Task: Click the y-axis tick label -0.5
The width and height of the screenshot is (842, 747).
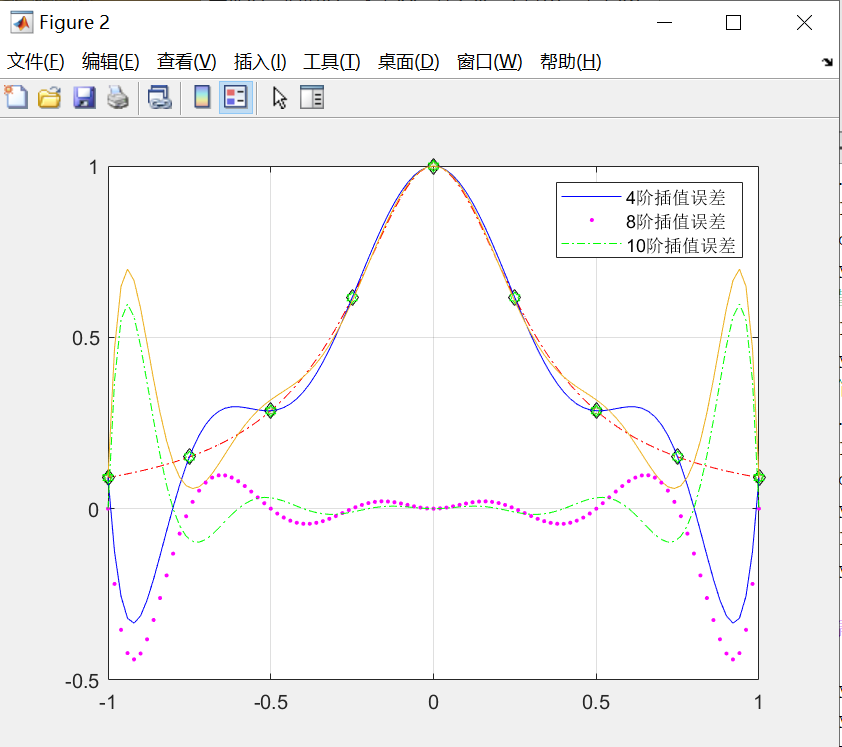Action: click(82, 681)
